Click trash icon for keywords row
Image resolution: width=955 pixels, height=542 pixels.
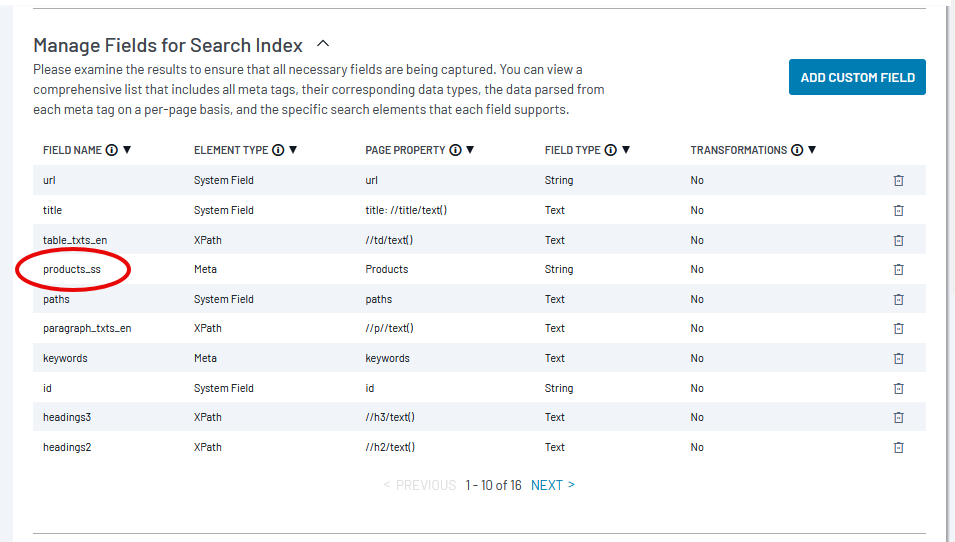tap(898, 358)
